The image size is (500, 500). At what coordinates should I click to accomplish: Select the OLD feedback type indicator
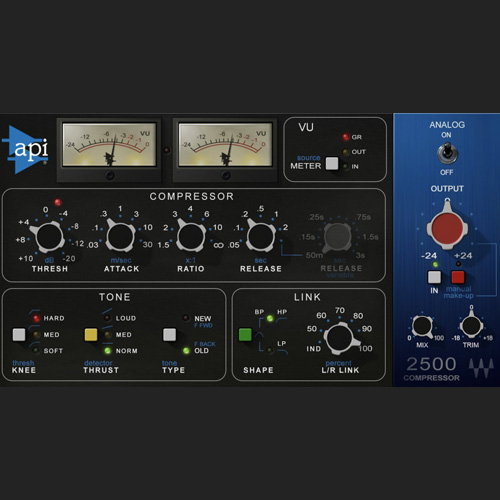point(186,350)
